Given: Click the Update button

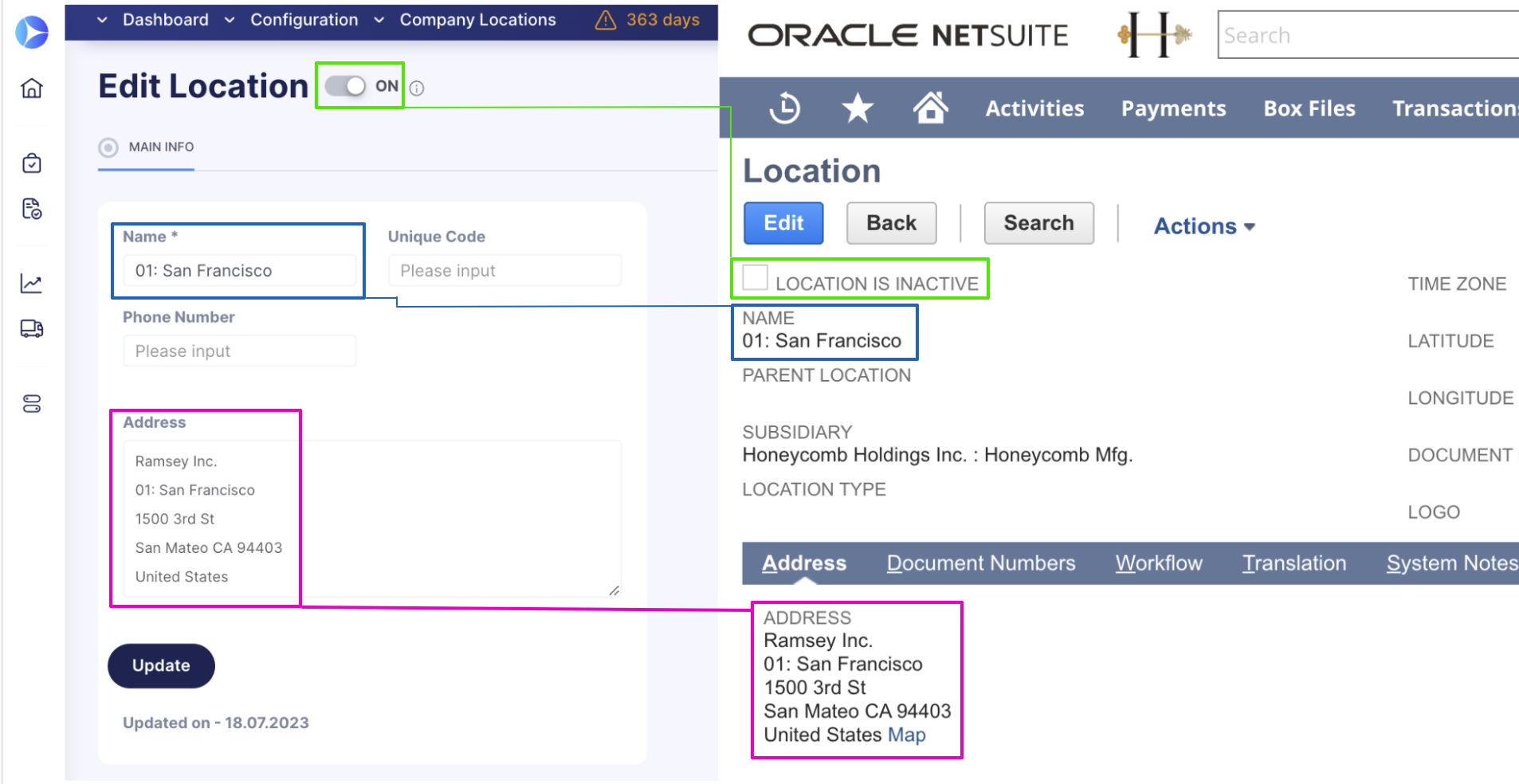Looking at the screenshot, I should click(161, 665).
